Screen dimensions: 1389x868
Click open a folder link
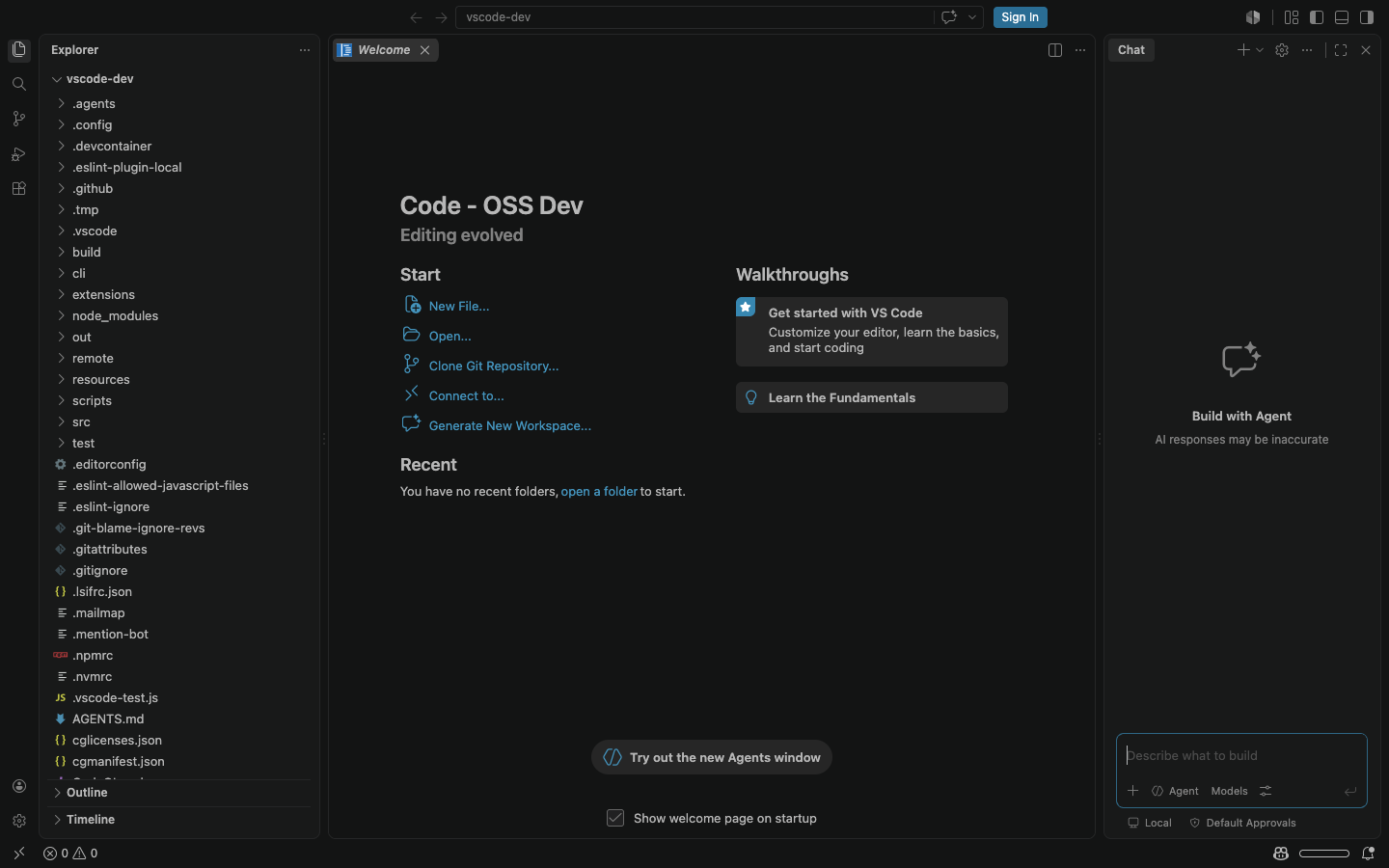(599, 491)
